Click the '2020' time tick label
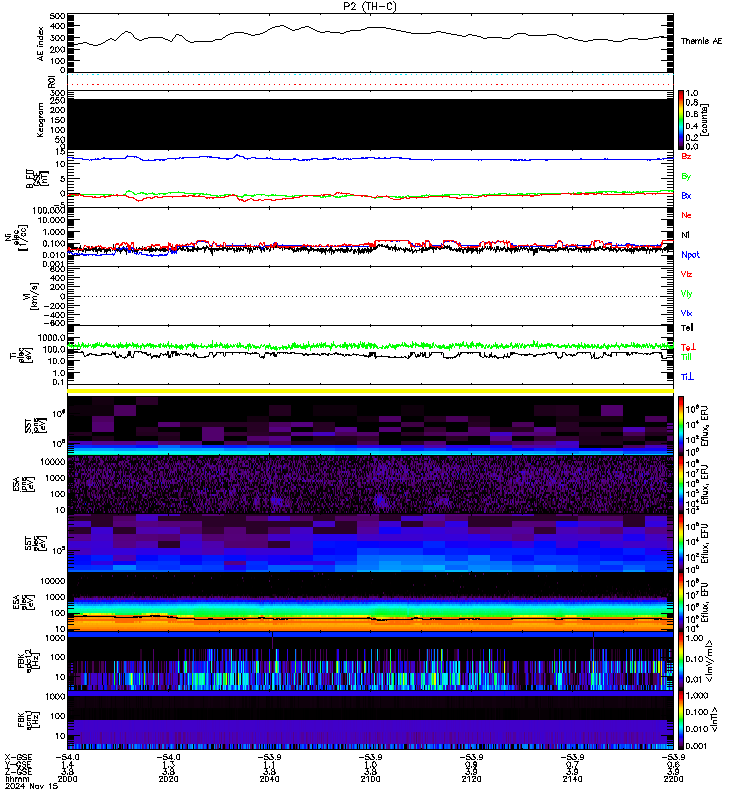Screen dimensions: 750x800 click(x=168, y=779)
